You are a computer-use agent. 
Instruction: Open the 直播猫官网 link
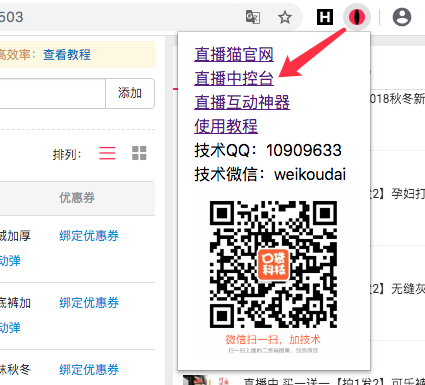234,54
